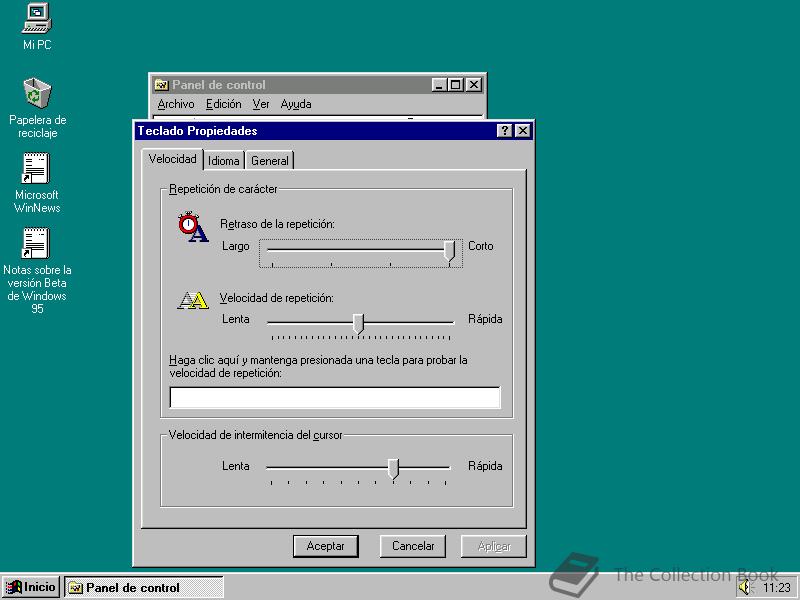Open Ayuda menu in Panel de control

point(296,104)
